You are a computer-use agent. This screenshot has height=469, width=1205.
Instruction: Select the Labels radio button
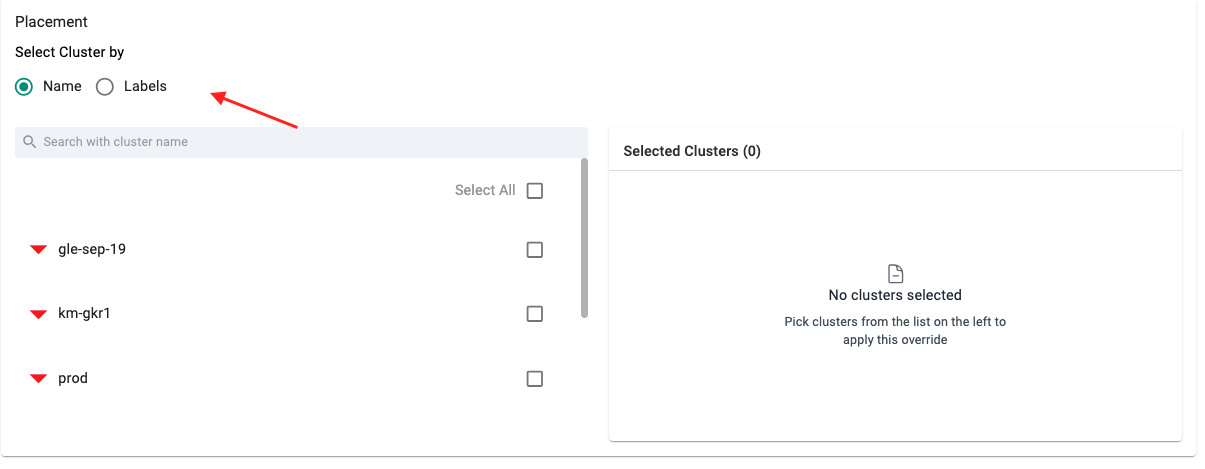pos(105,87)
